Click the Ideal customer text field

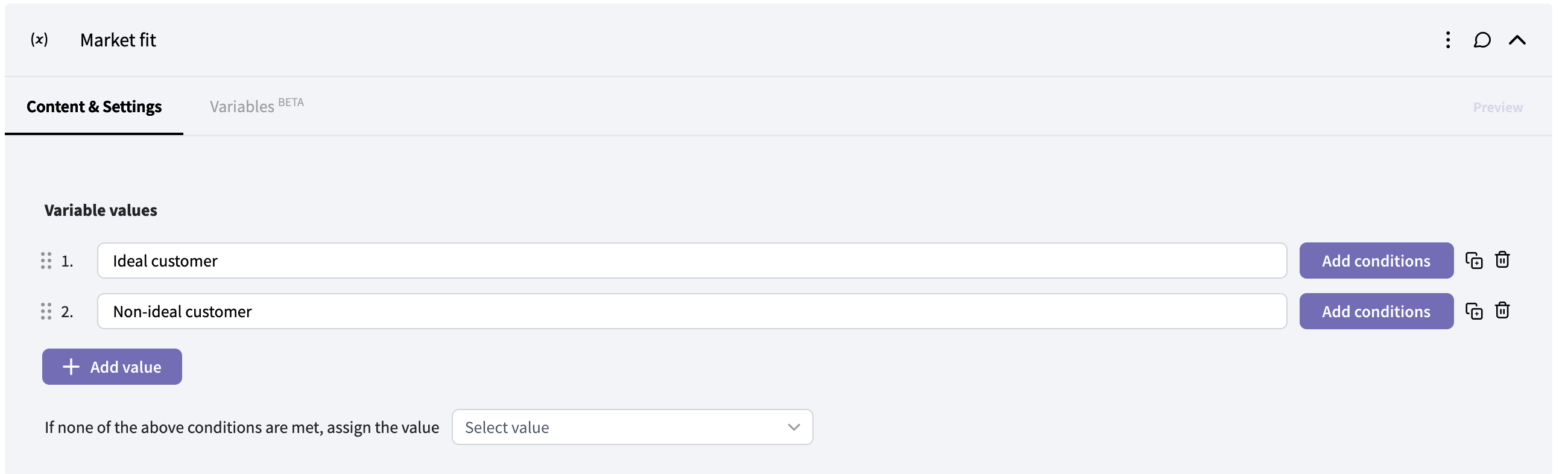coord(692,261)
